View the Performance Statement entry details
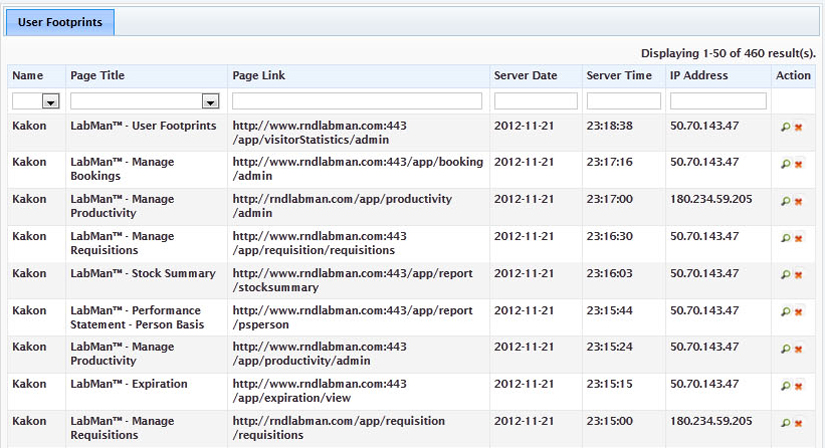This screenshot has height=448, width=825. (786, 312)
